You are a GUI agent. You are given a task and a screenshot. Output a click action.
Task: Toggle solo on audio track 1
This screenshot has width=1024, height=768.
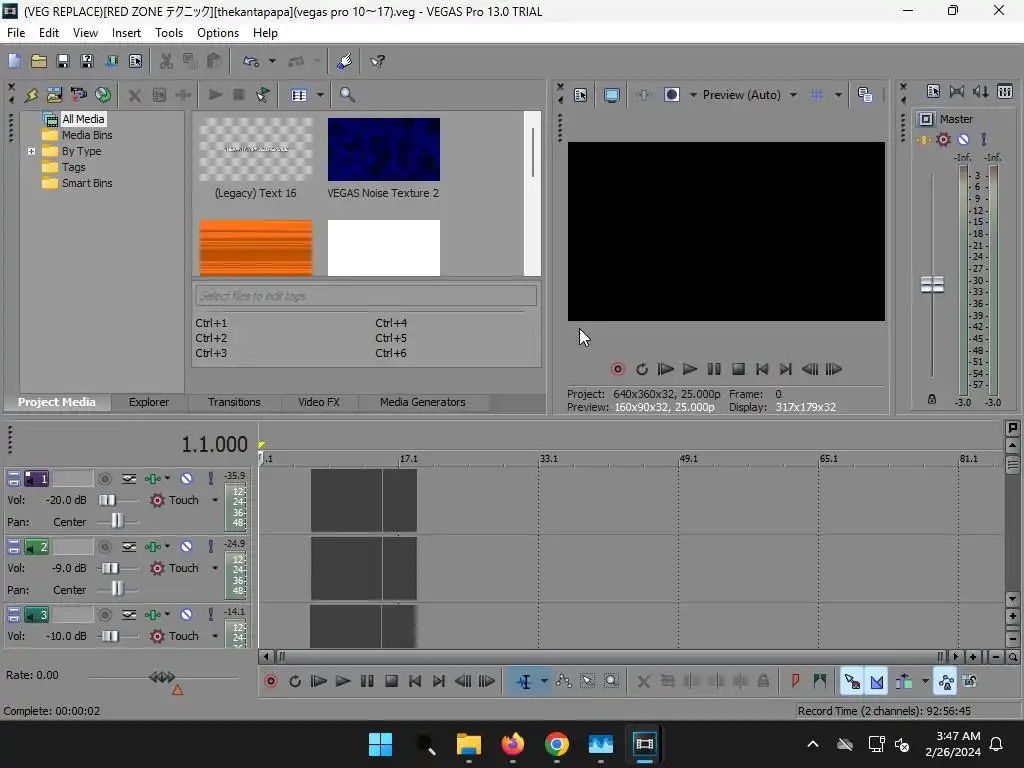tap(210, 479)
